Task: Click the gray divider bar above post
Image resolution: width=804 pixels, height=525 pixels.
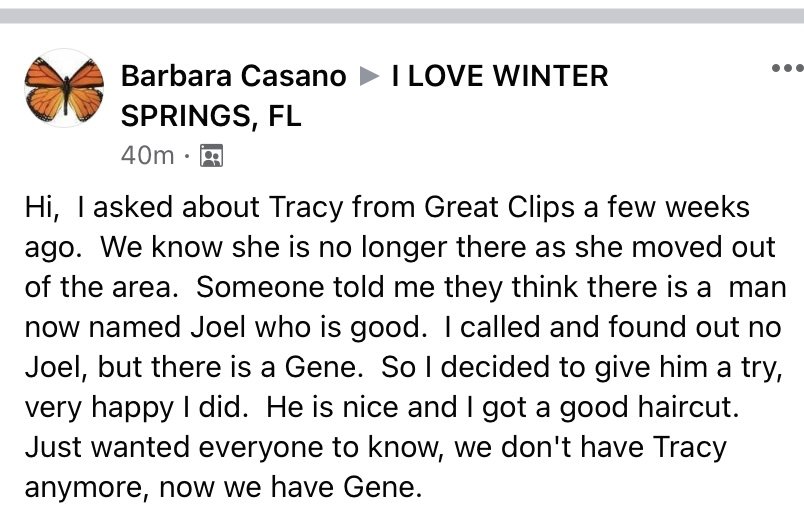Action: coord(402,16)
